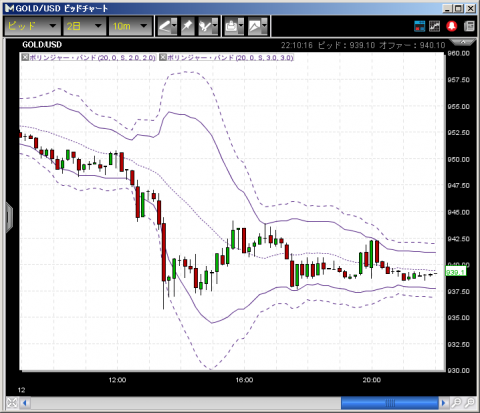Open the 2日 period dropdown
The height and width of the screenshot is (413, 480).
[x=84, y=26]
